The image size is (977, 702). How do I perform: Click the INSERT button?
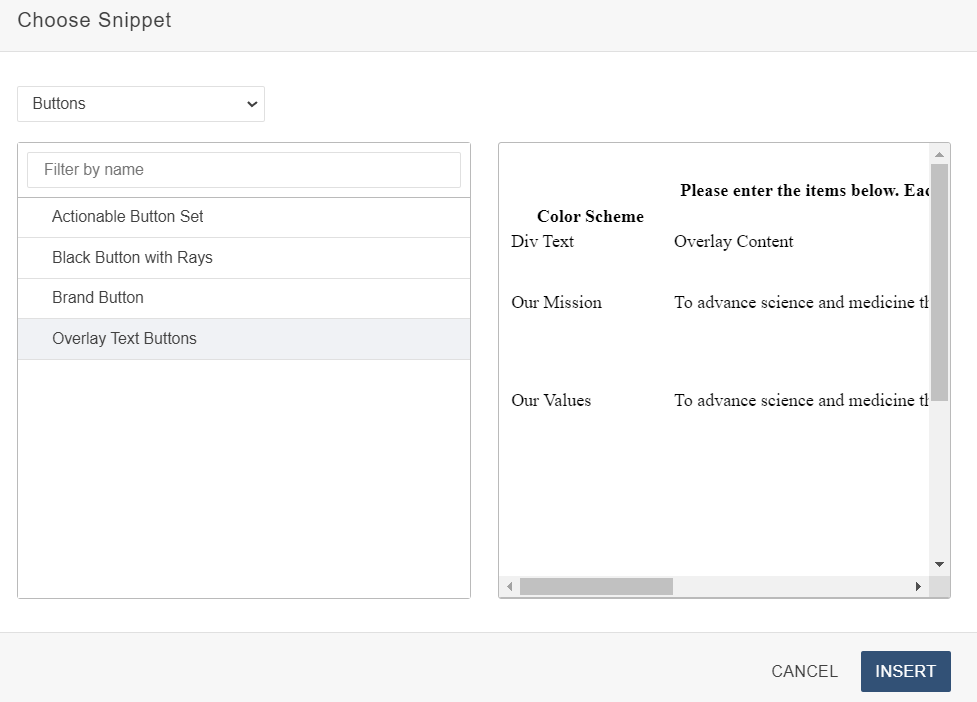pos(905,671)
